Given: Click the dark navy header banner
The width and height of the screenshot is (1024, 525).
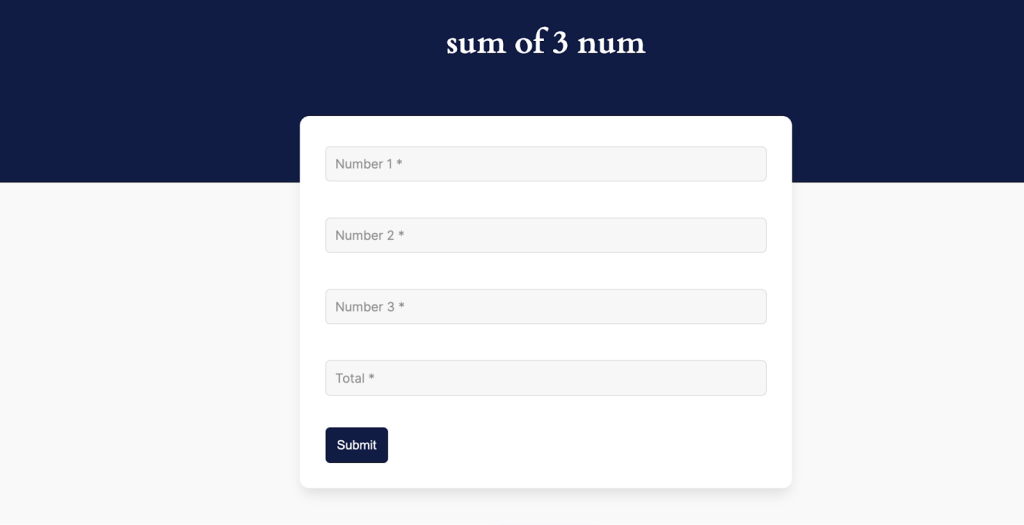Looking at the screenshot, I should coord(150,90).
